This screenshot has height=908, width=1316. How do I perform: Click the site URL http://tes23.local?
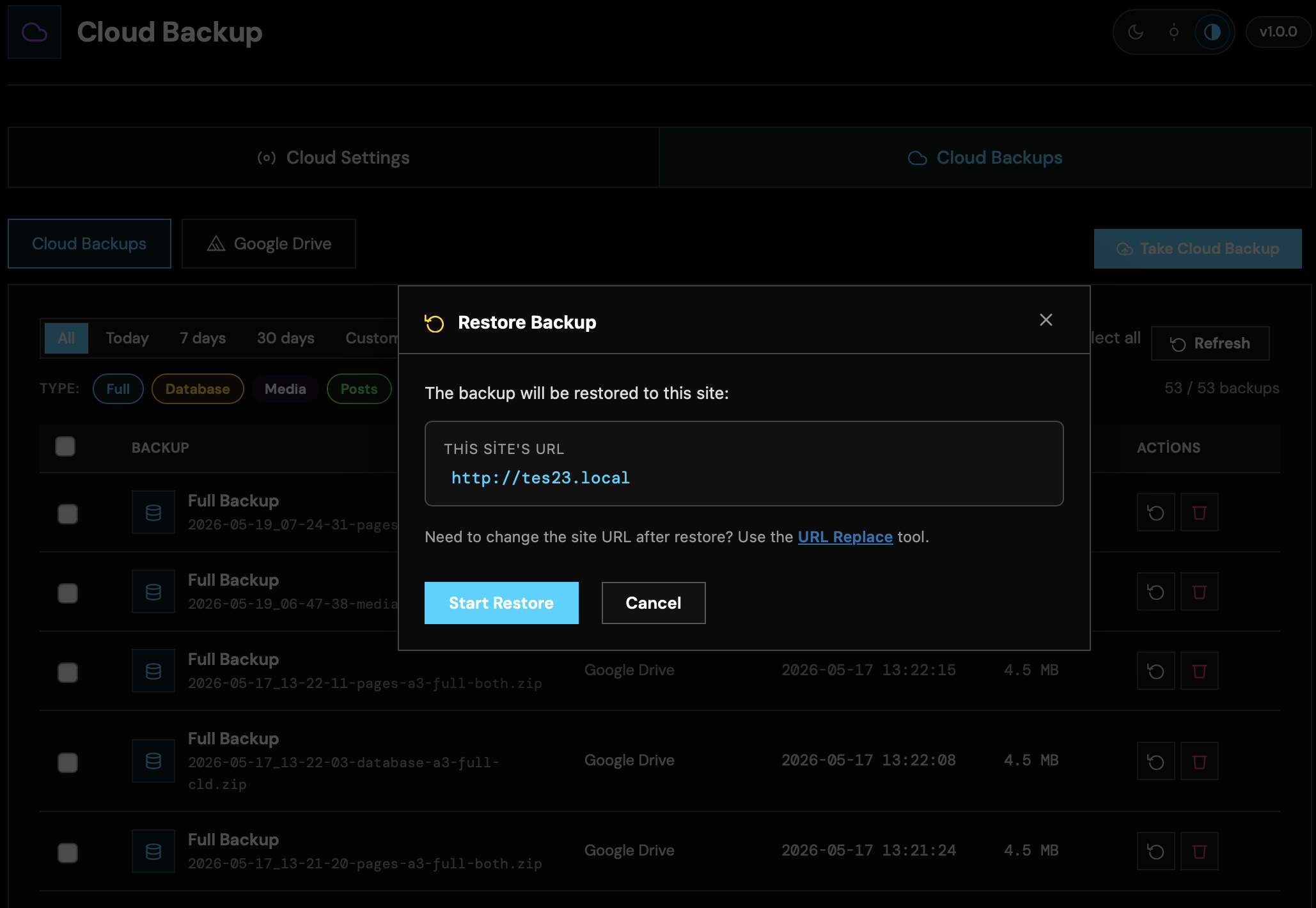(540, 478)
